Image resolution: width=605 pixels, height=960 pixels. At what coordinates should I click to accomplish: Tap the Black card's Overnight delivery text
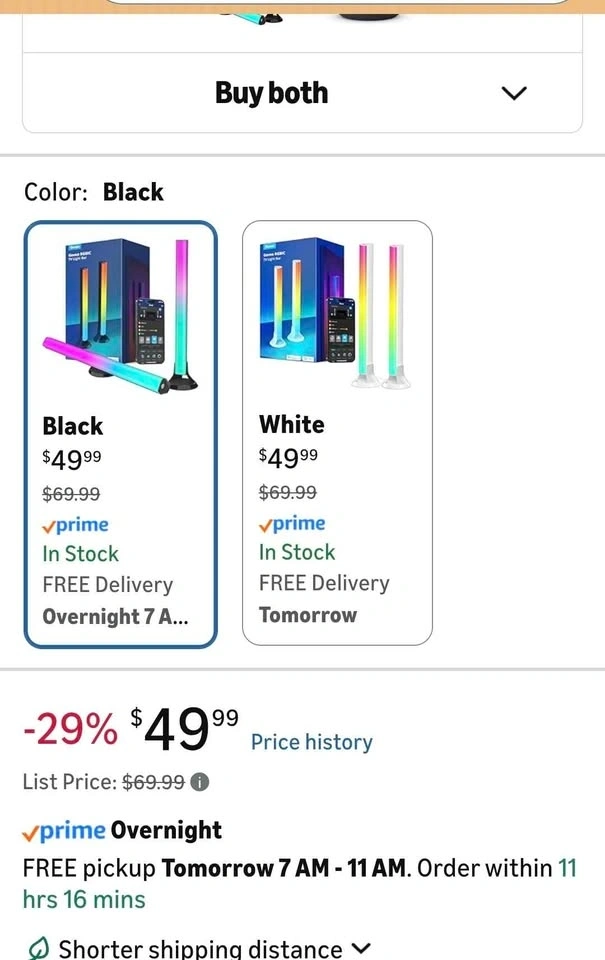[115, 616]
